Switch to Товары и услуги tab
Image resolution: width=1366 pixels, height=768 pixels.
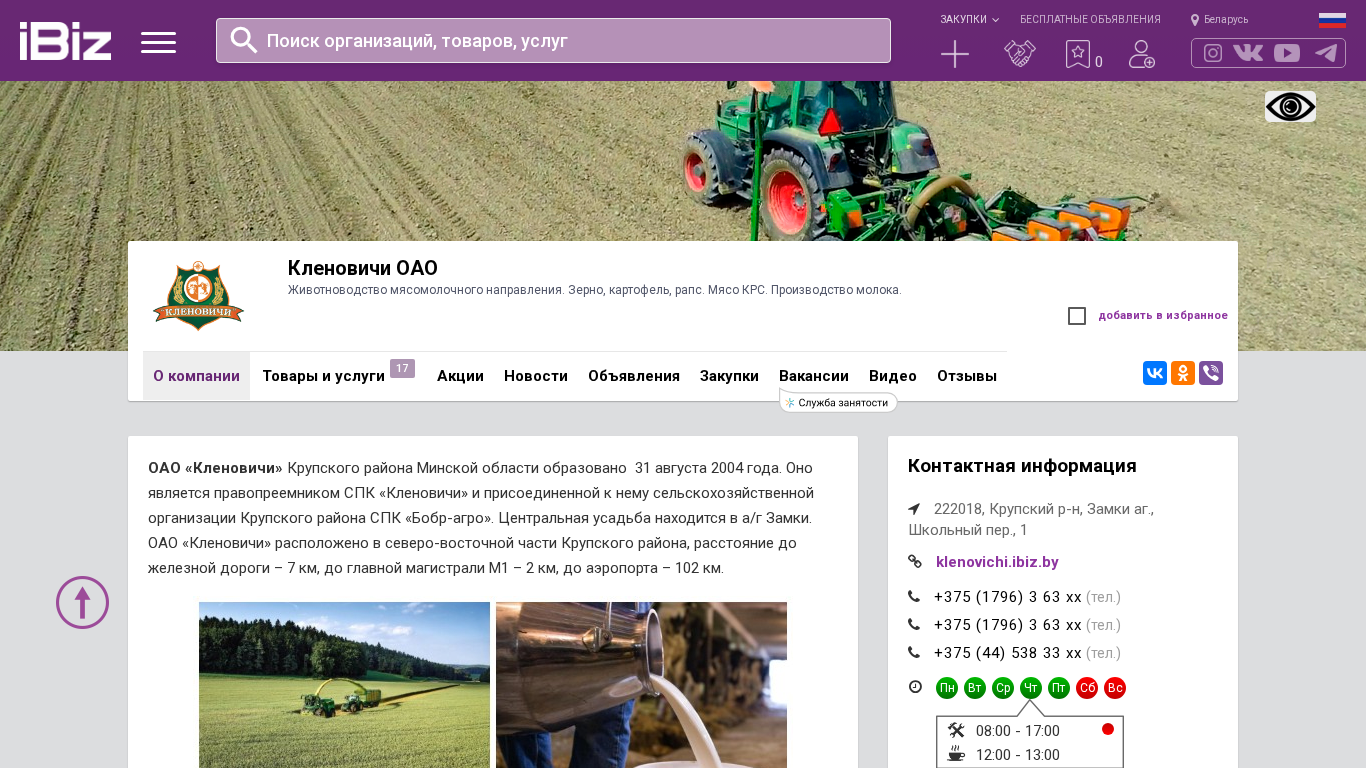tap(323, 376)
